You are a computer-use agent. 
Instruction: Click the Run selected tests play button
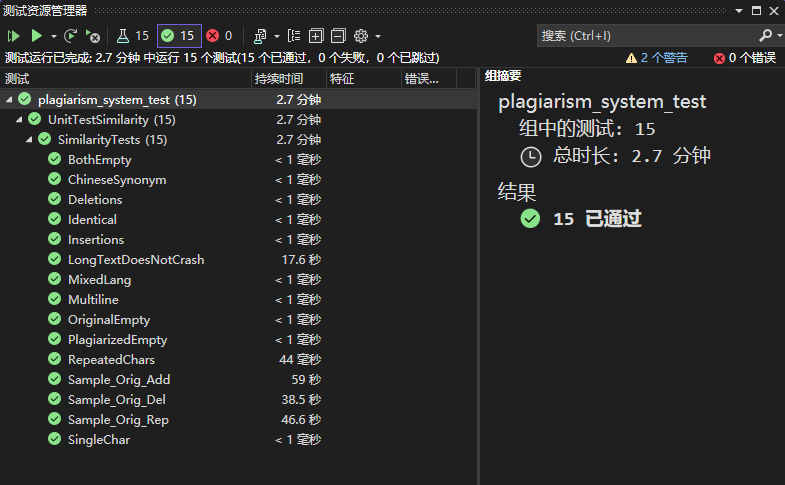point(37,36)
